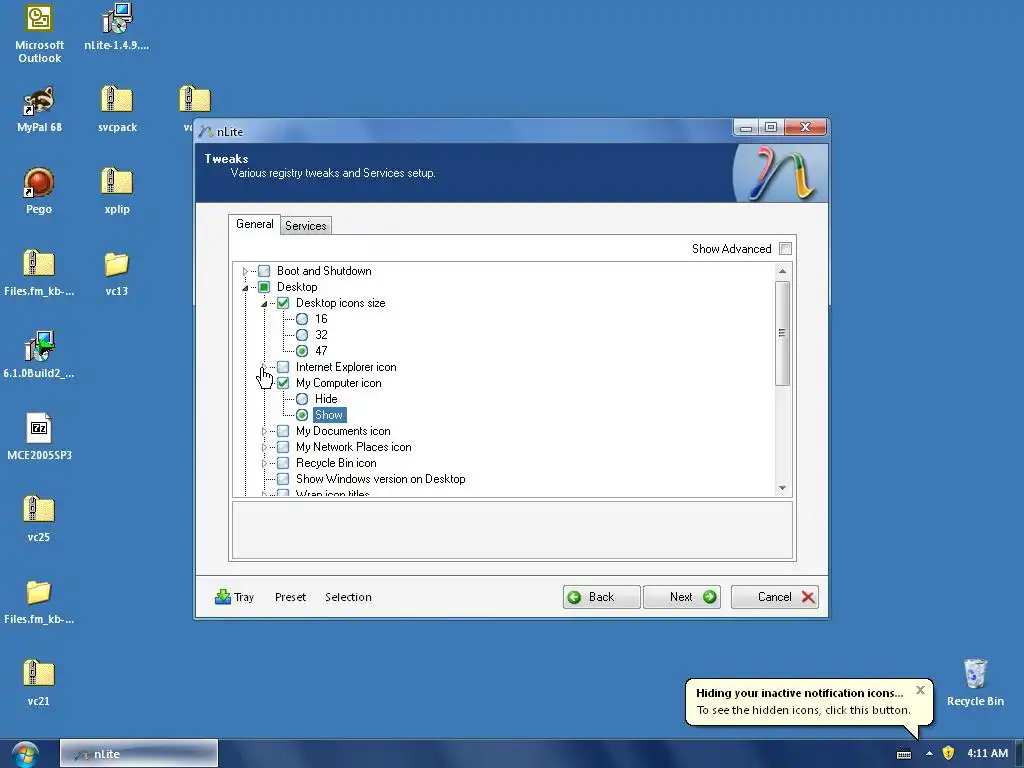The height and width of the screenshot is (768, 1024).
Task: Check the Internet Explorer icon checkbox
Action: pyautogui.click(x=283, y=367)
